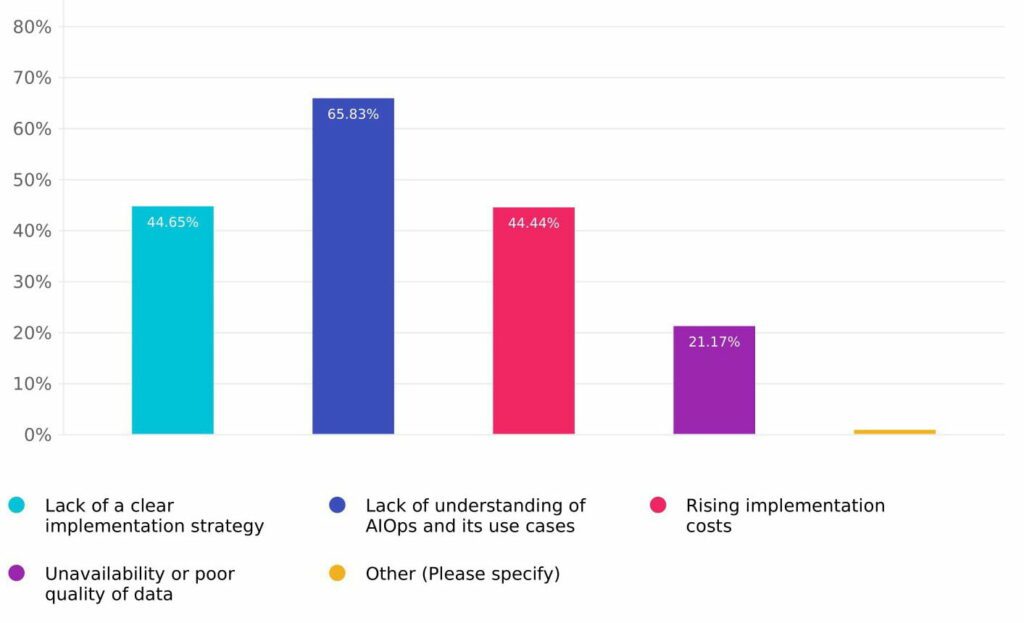Viewport: 1024px width, 623px height.
Task: Toggle 'Rising implementation costs' legend label
Action: (x=785, y=516)
